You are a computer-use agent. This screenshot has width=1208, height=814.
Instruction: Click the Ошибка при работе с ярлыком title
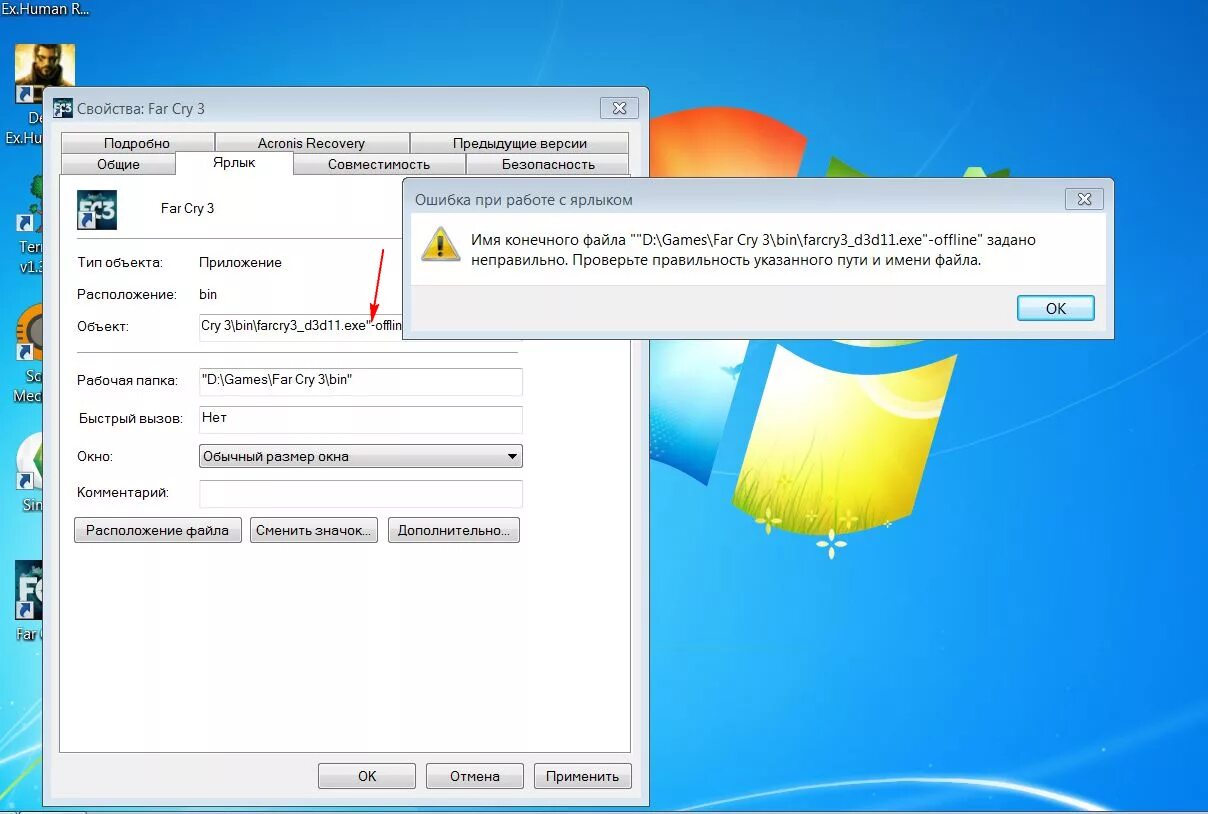tap(524, 200)
